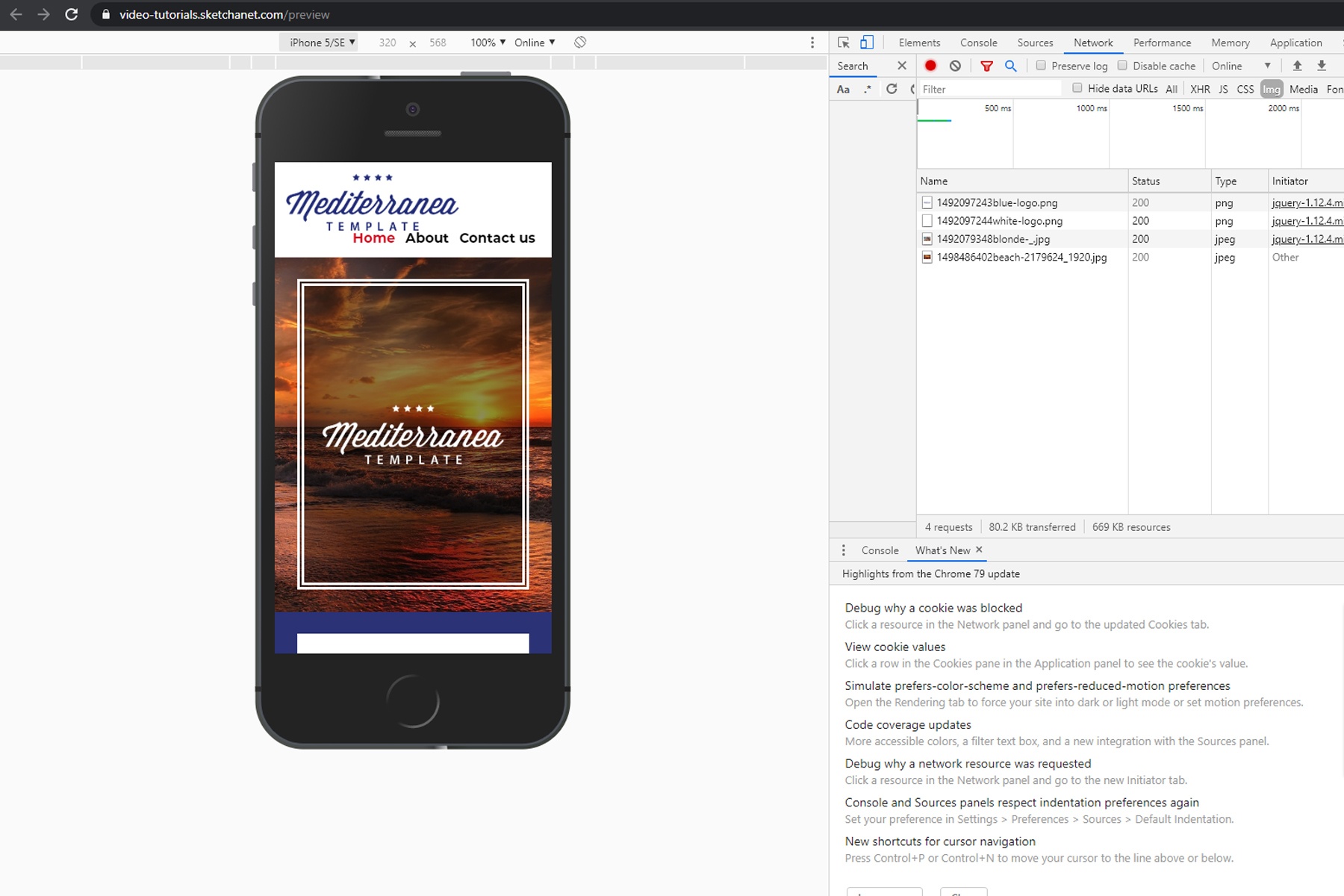Select the 1498486402beach-2179624_1920.jpg request row
This screenshot has width=1344, height=896.
pos(1020,257)
